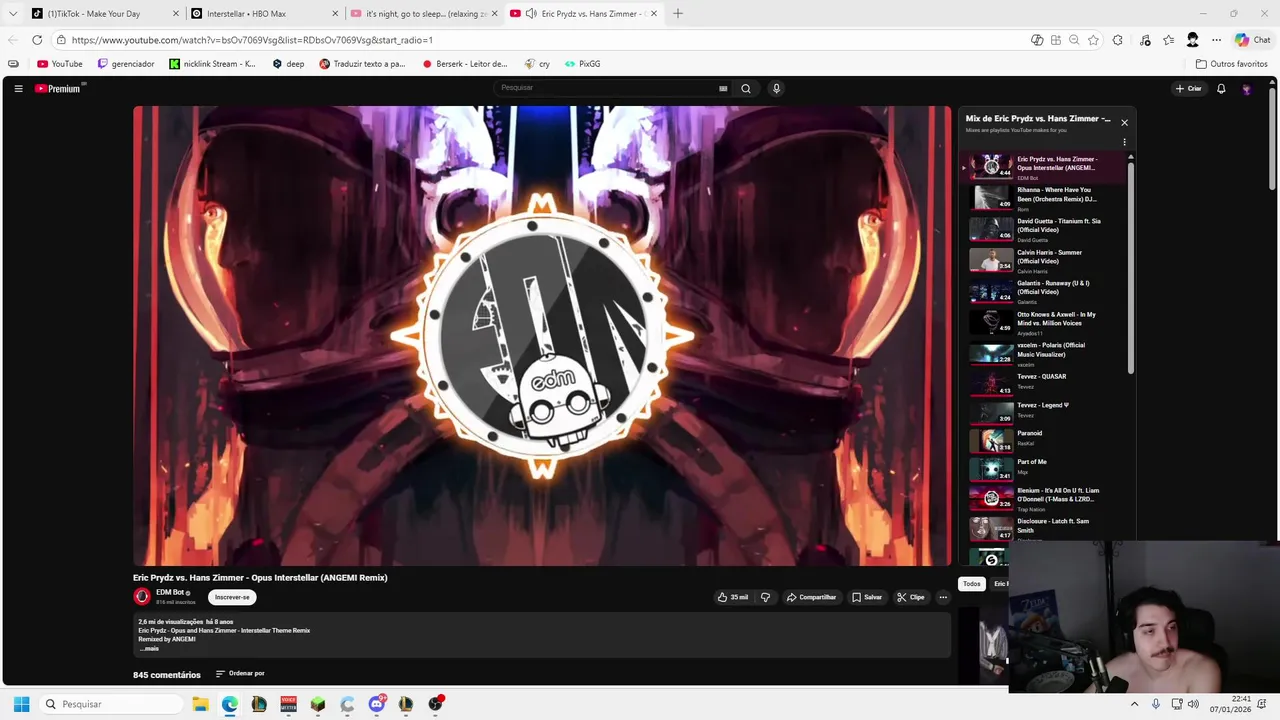Open more actions ellipsis under video

pos(943,597)
